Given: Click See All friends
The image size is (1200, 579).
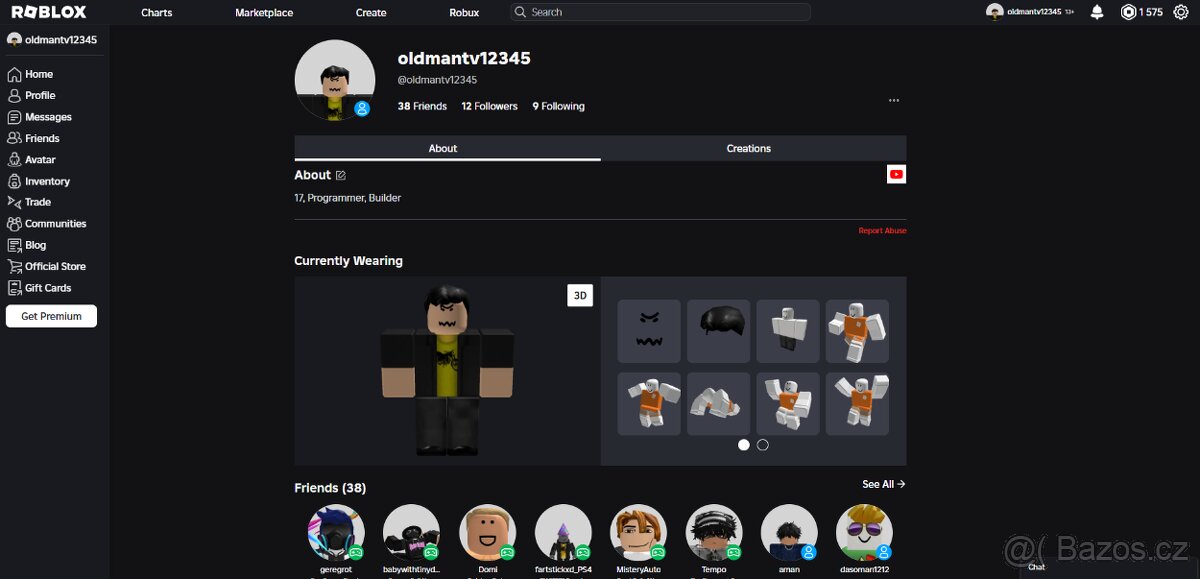Looking at the screenshot, I should click(x=884, y=484).
